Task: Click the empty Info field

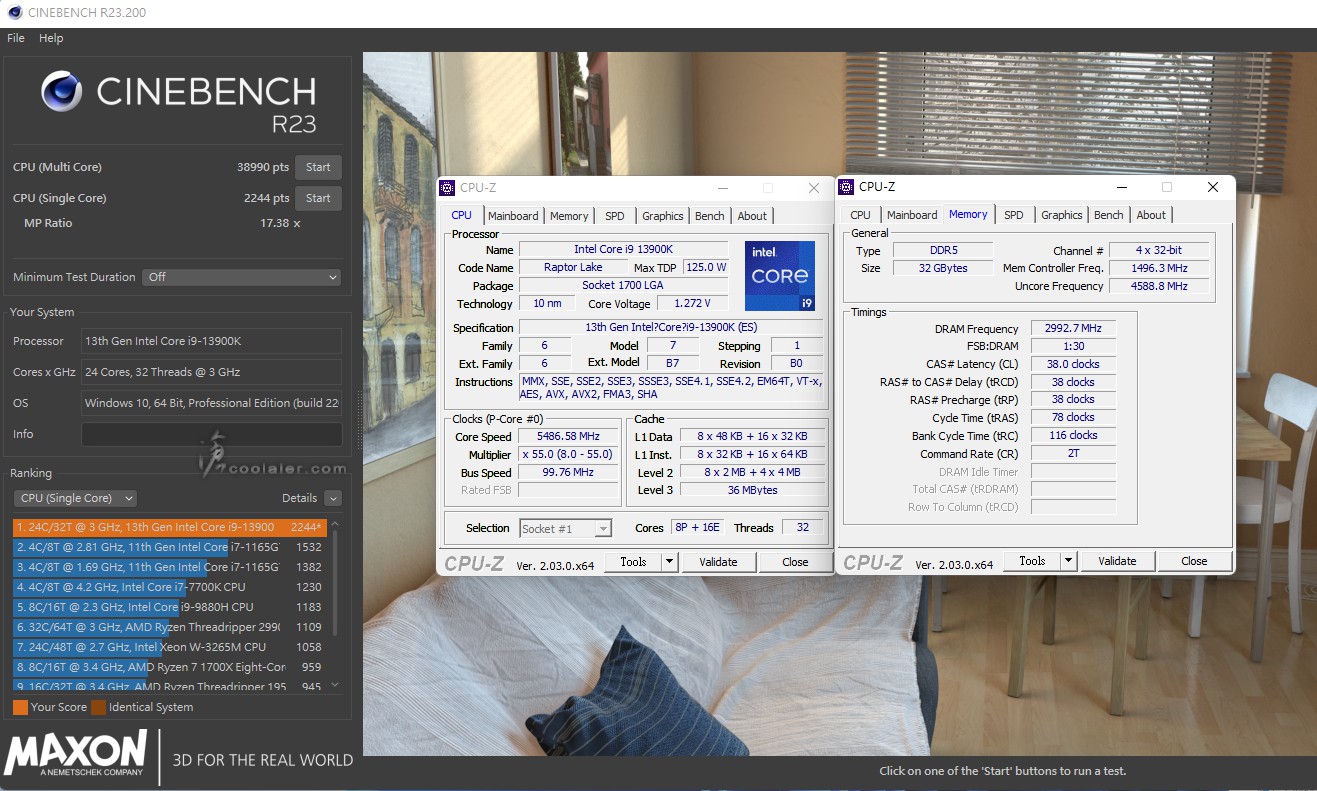Action: pos(211,434)
